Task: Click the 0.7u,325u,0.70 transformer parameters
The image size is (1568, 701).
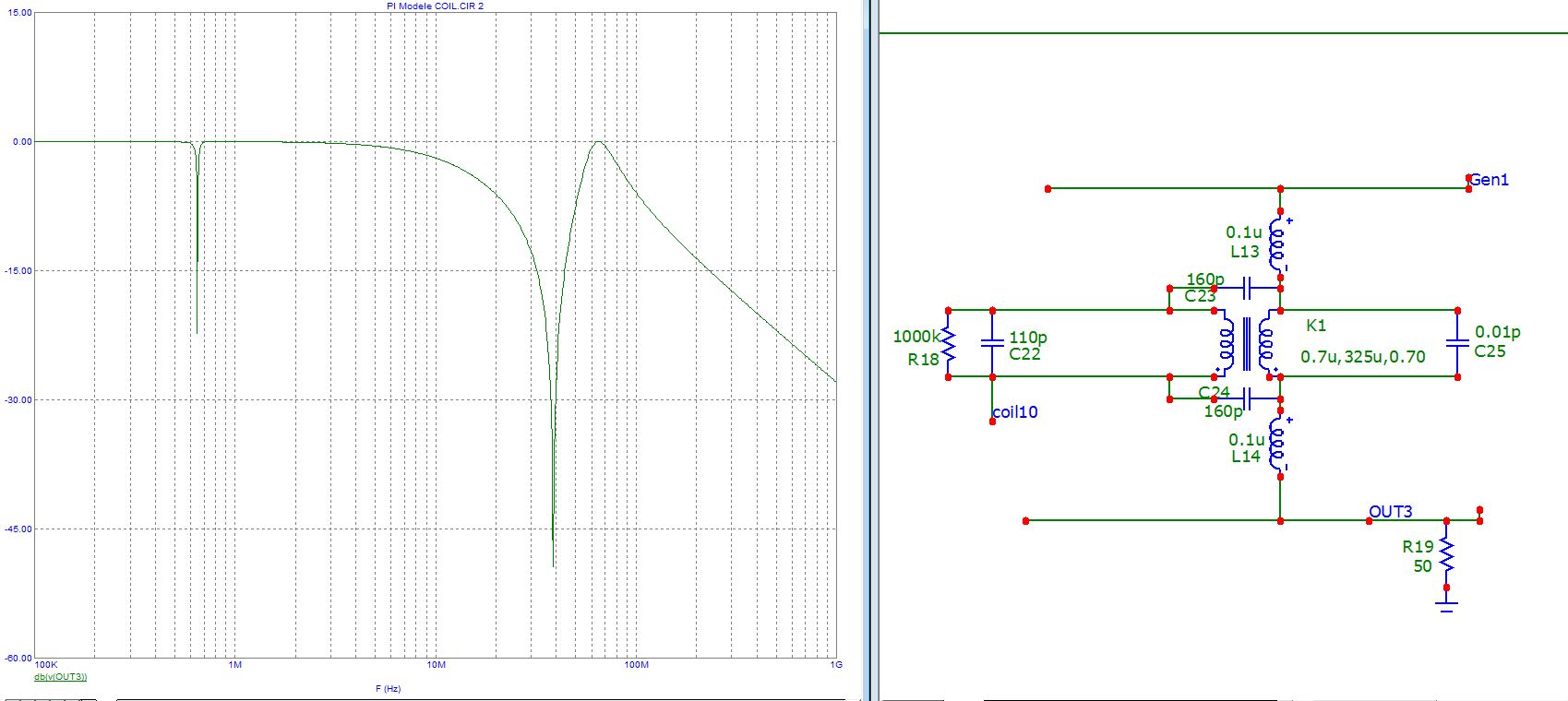Action: point(1363,357)
